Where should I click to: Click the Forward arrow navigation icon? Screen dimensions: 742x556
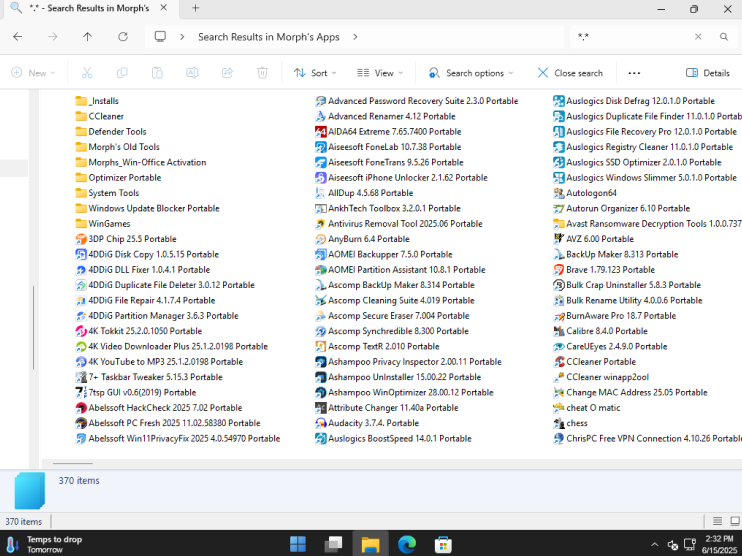click(x=53, y=37)
